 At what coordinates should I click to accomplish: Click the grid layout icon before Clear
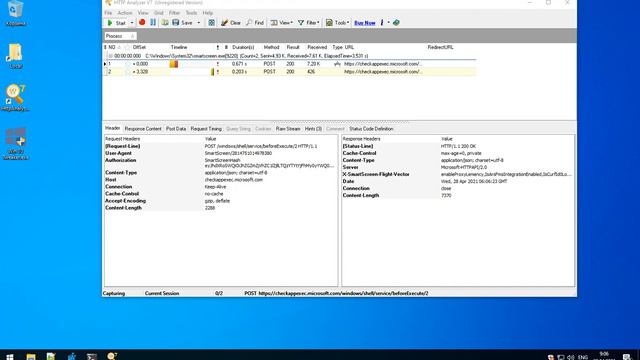click(x=211, y=22)
